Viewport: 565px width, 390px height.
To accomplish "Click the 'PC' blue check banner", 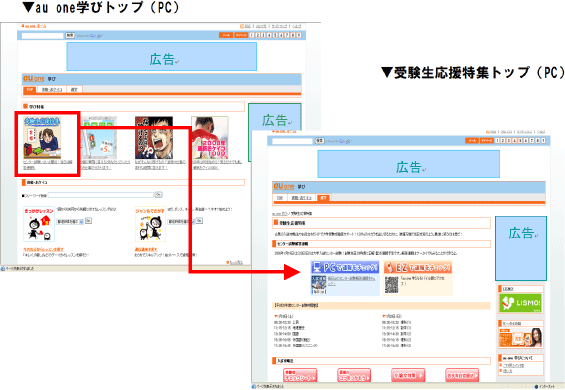I will point(345,267).
